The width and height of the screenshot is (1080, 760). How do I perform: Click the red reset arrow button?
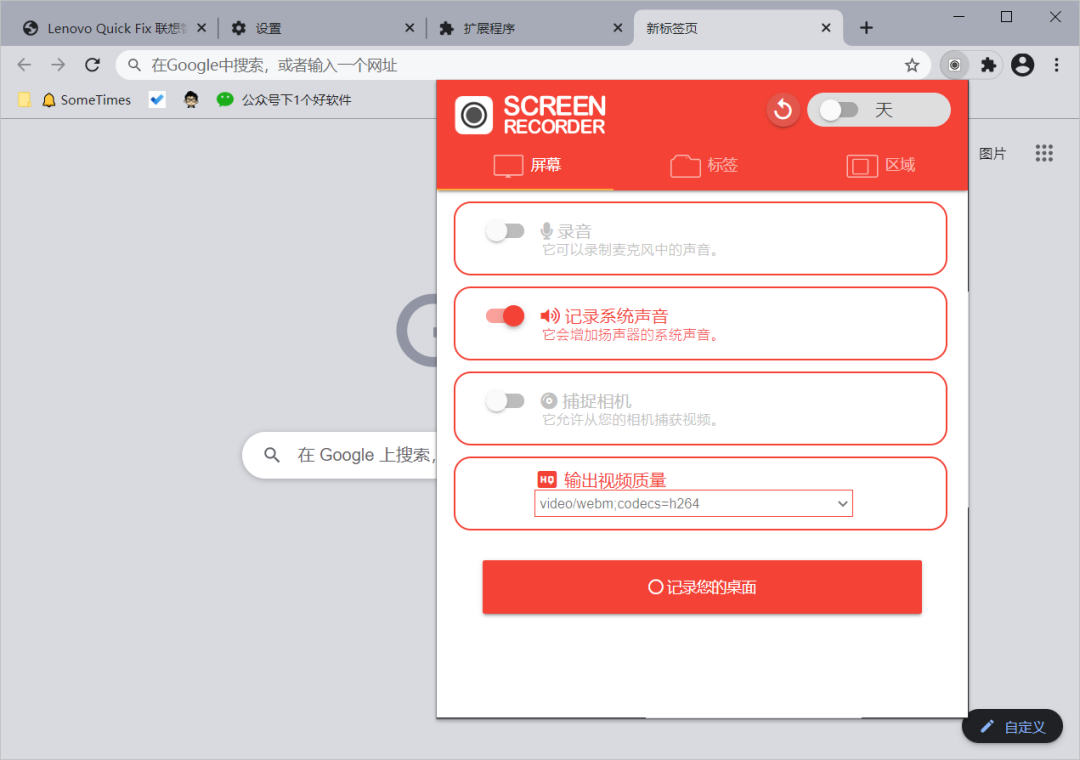click(783, 110)
